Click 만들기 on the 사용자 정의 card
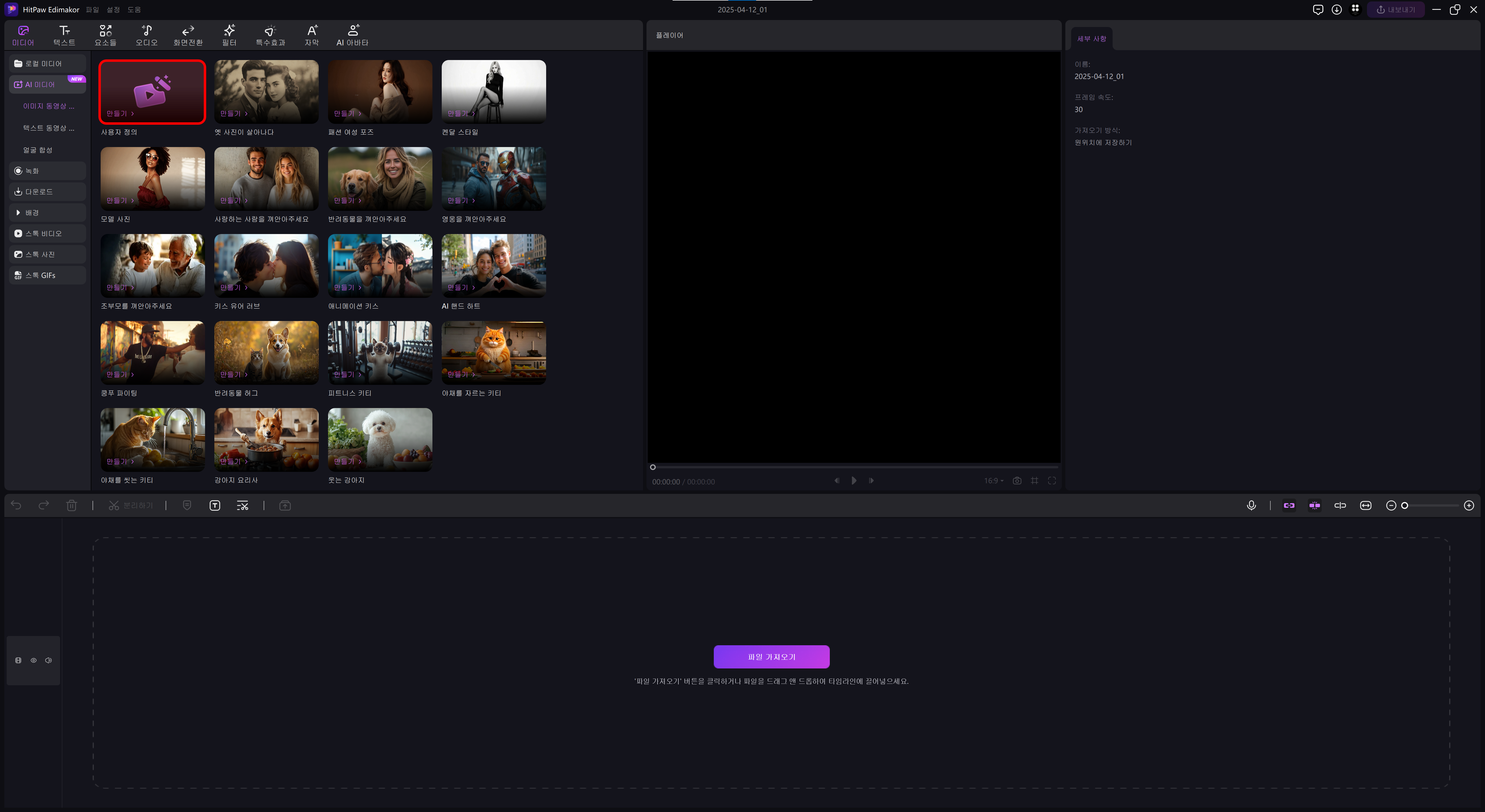 coord(120,113)
